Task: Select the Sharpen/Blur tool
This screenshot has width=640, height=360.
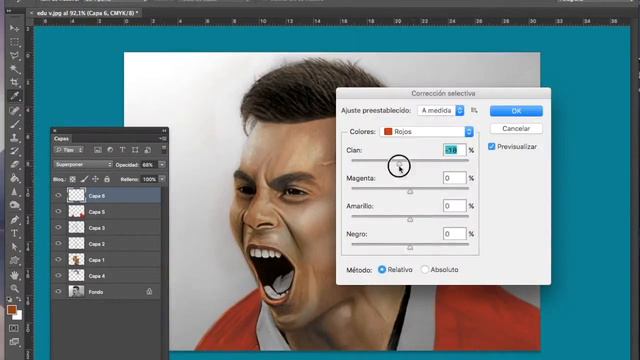Action: [x=14, y=192]
